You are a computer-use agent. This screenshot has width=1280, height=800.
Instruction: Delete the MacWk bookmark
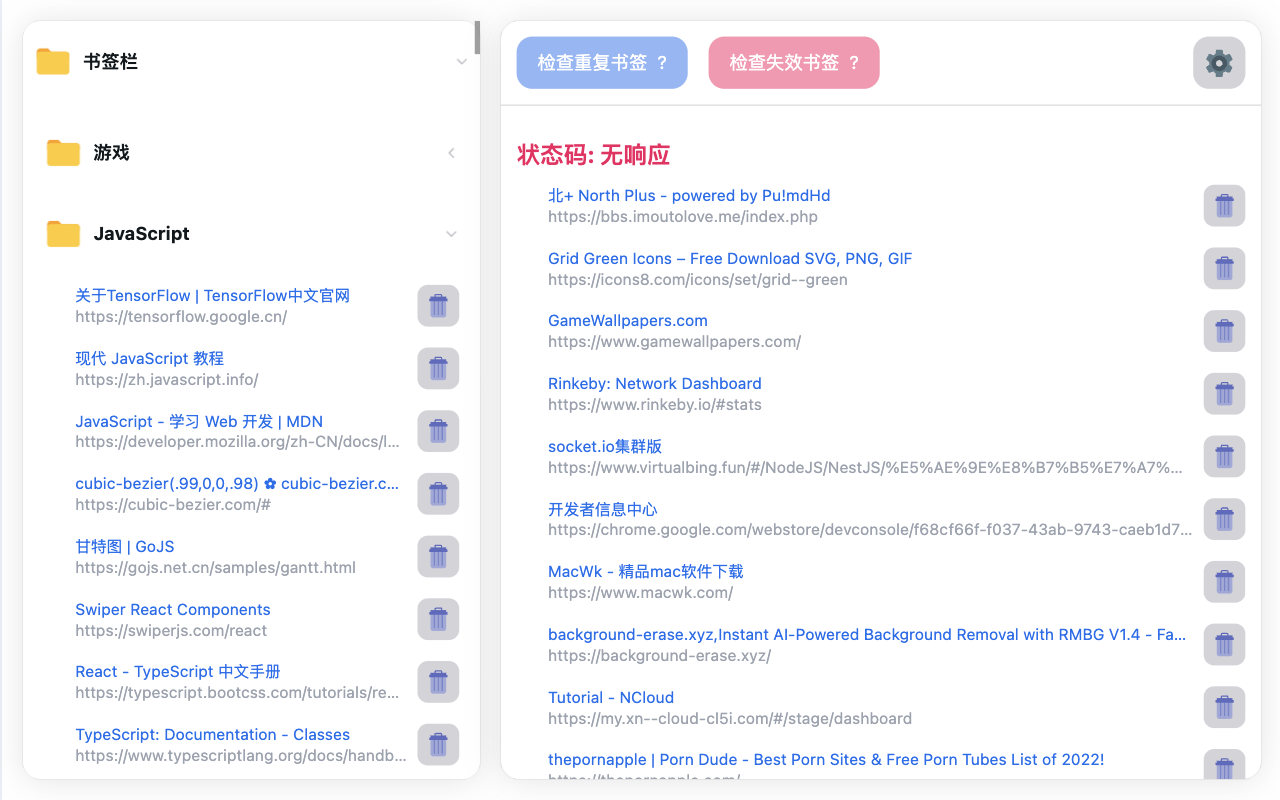[x=1224, y=581]
